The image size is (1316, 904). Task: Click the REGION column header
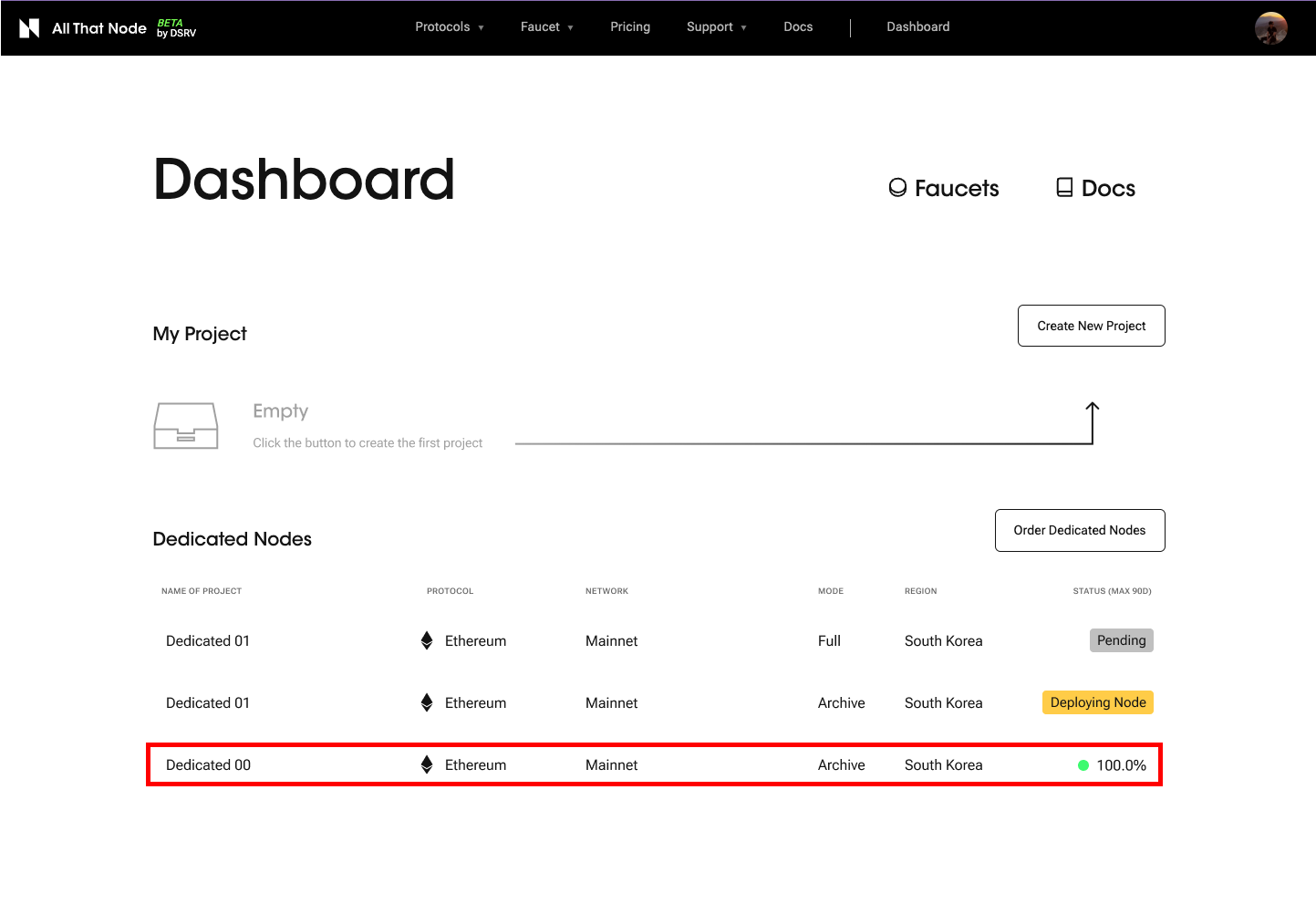(921, 591)
